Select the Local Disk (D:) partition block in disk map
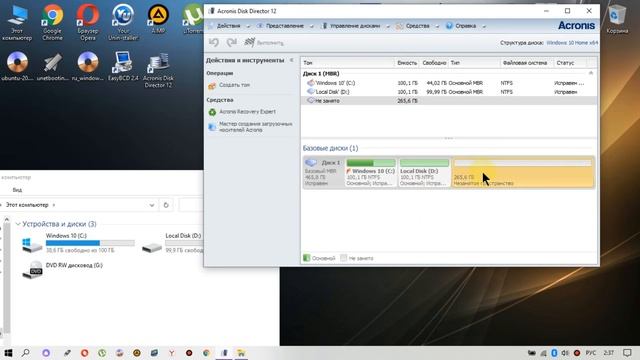 (424, 172)
